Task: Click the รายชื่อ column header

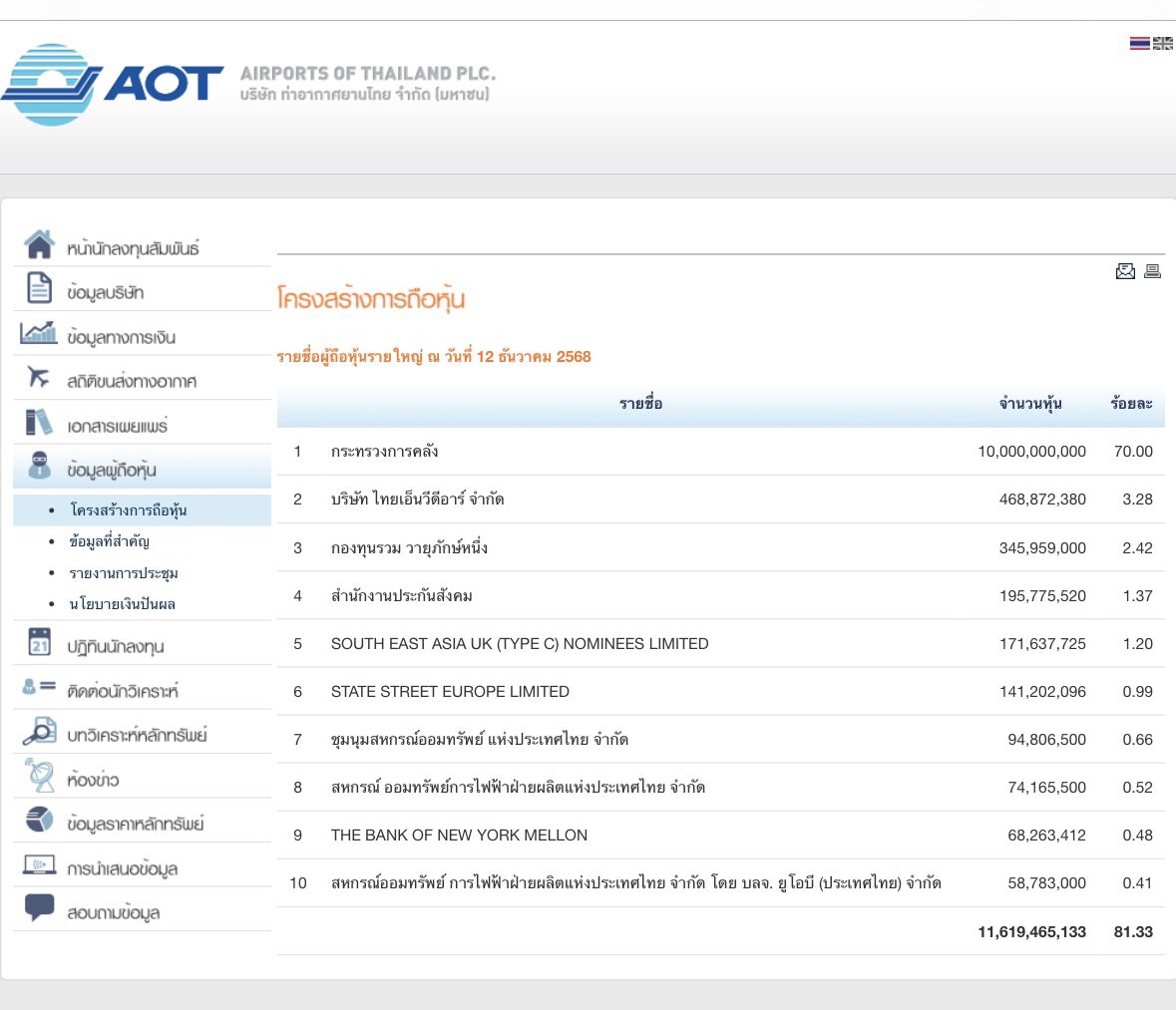Action: (640, 404)
